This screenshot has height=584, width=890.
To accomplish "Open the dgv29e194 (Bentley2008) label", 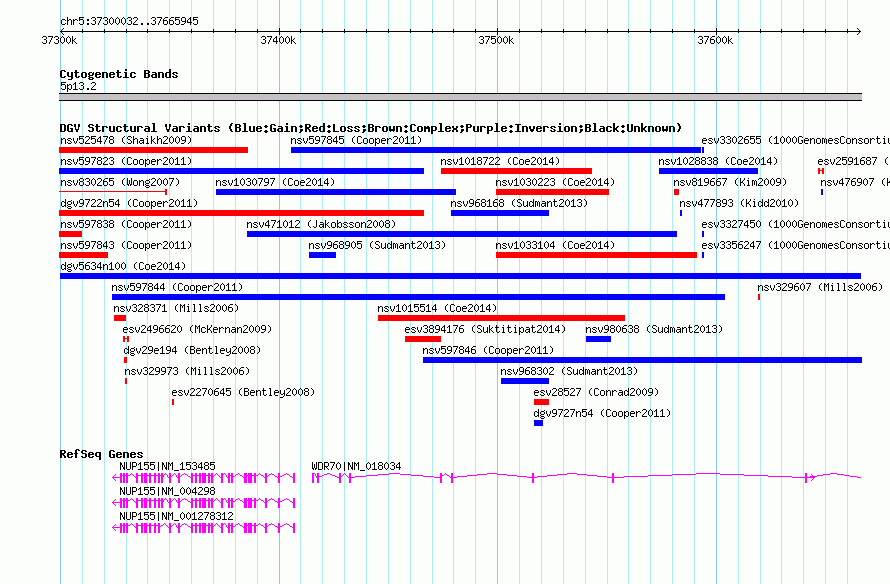I will (192, 350).
